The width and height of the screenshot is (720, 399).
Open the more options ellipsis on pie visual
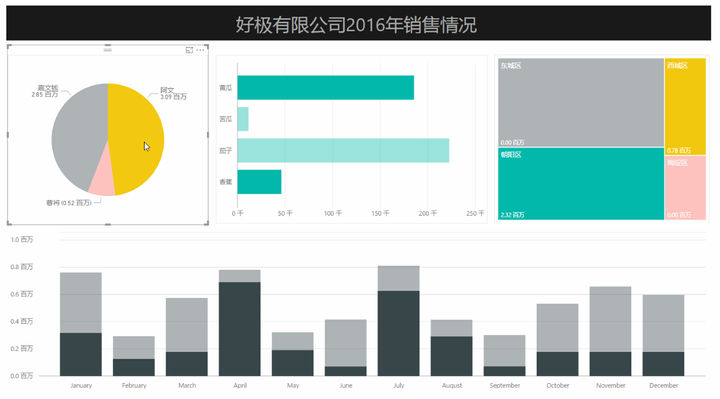click(x=200, y=50)
